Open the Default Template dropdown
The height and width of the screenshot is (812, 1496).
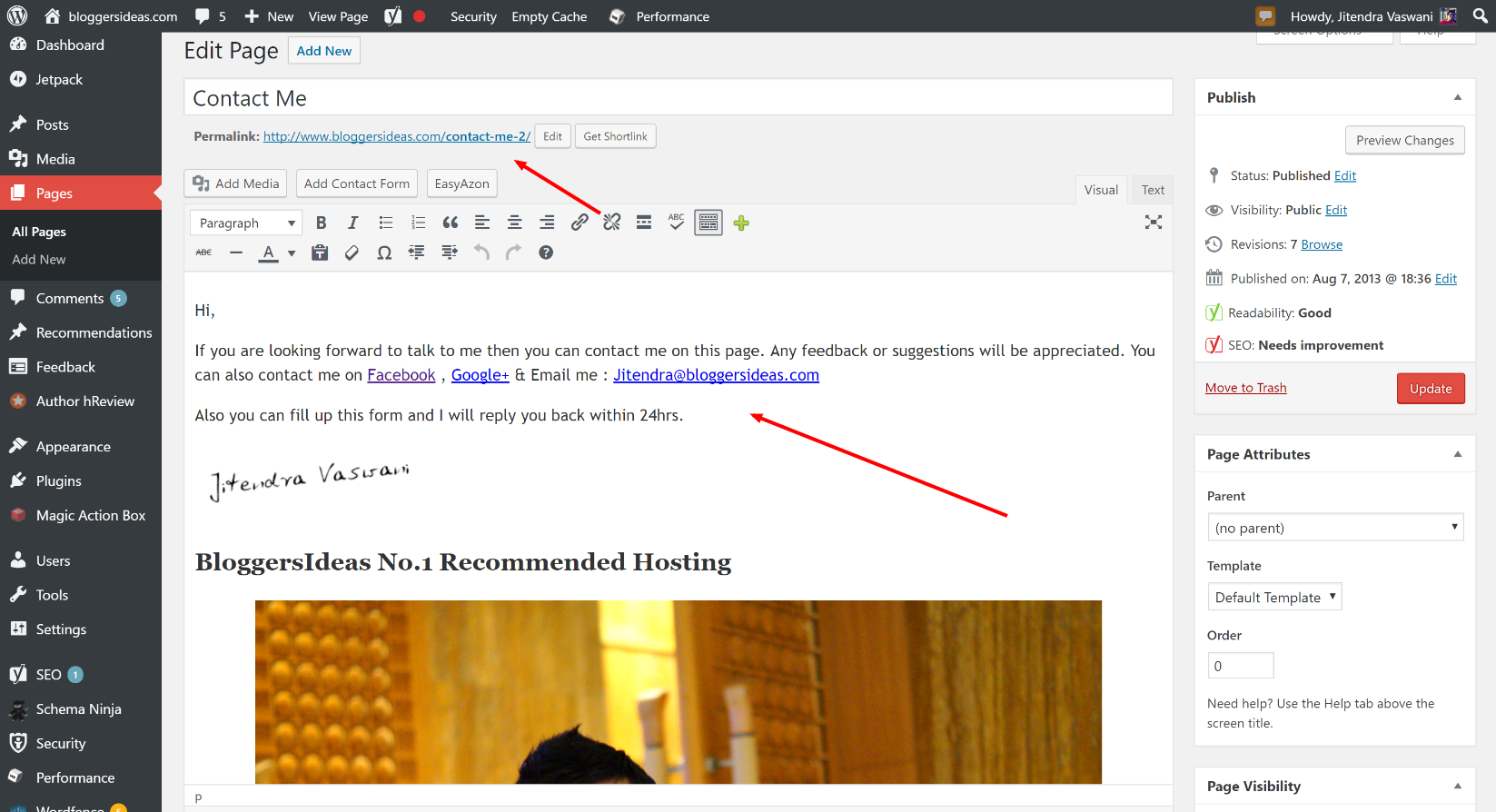point(1274,597)
